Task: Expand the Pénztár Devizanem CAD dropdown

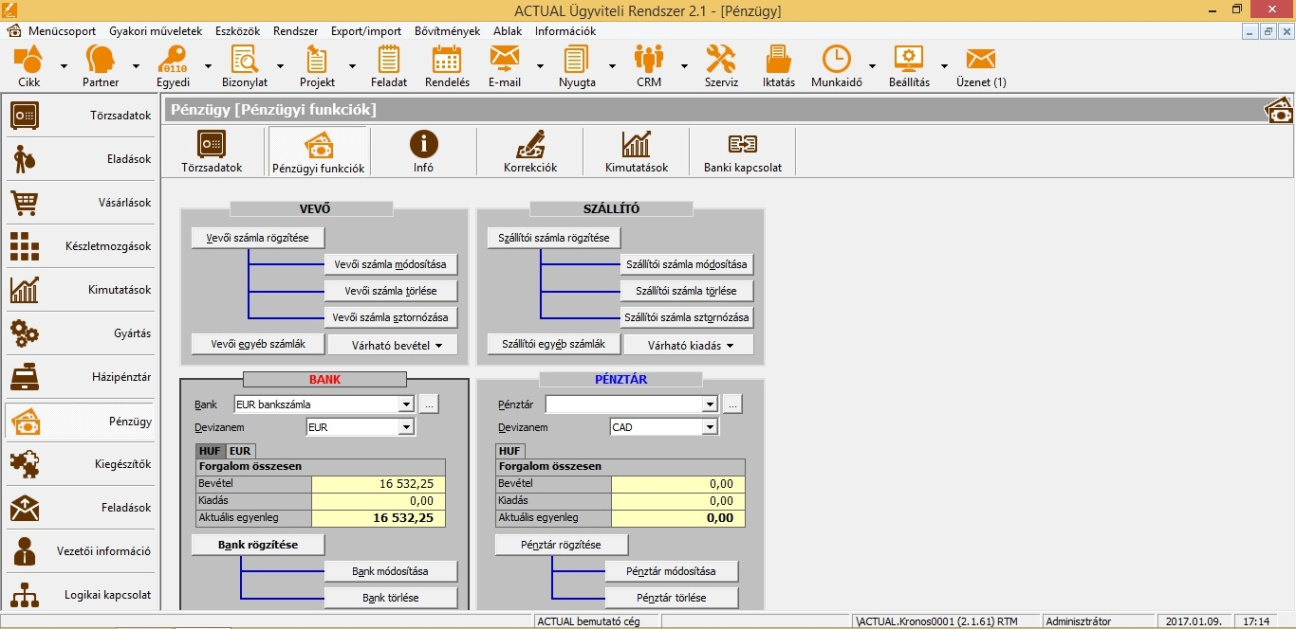Action: click(710, 428)
